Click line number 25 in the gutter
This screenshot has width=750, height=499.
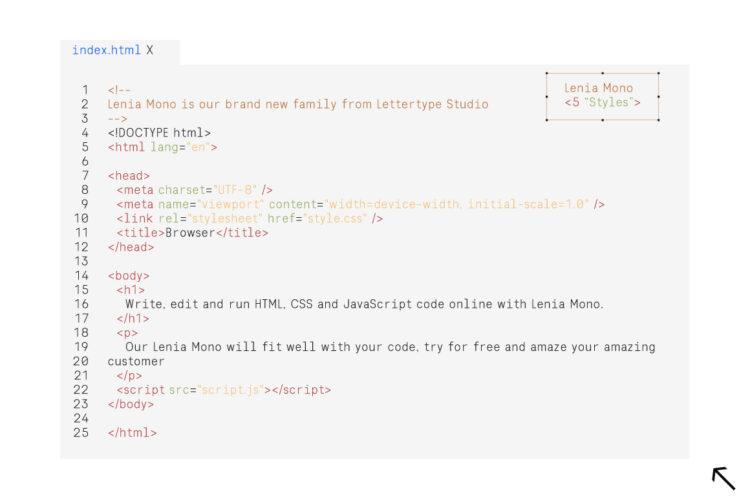coord(81,433)
